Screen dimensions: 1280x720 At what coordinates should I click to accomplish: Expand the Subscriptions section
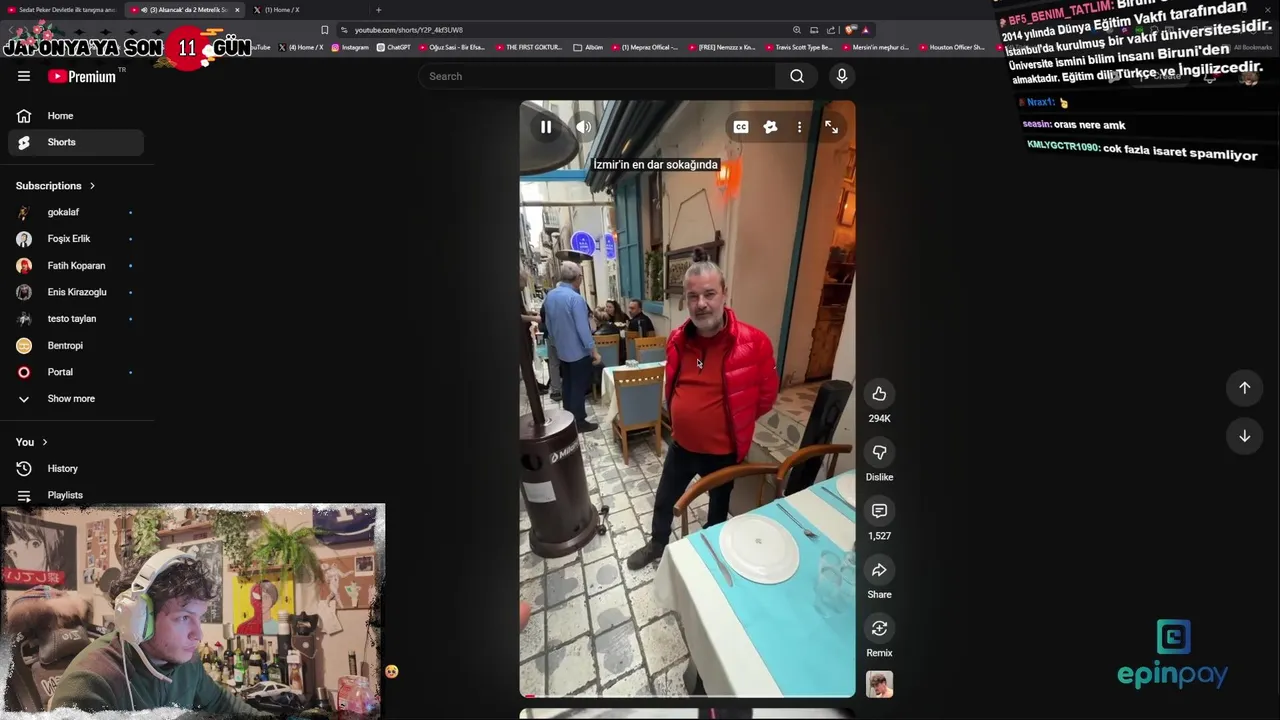(x=56, y=186)
